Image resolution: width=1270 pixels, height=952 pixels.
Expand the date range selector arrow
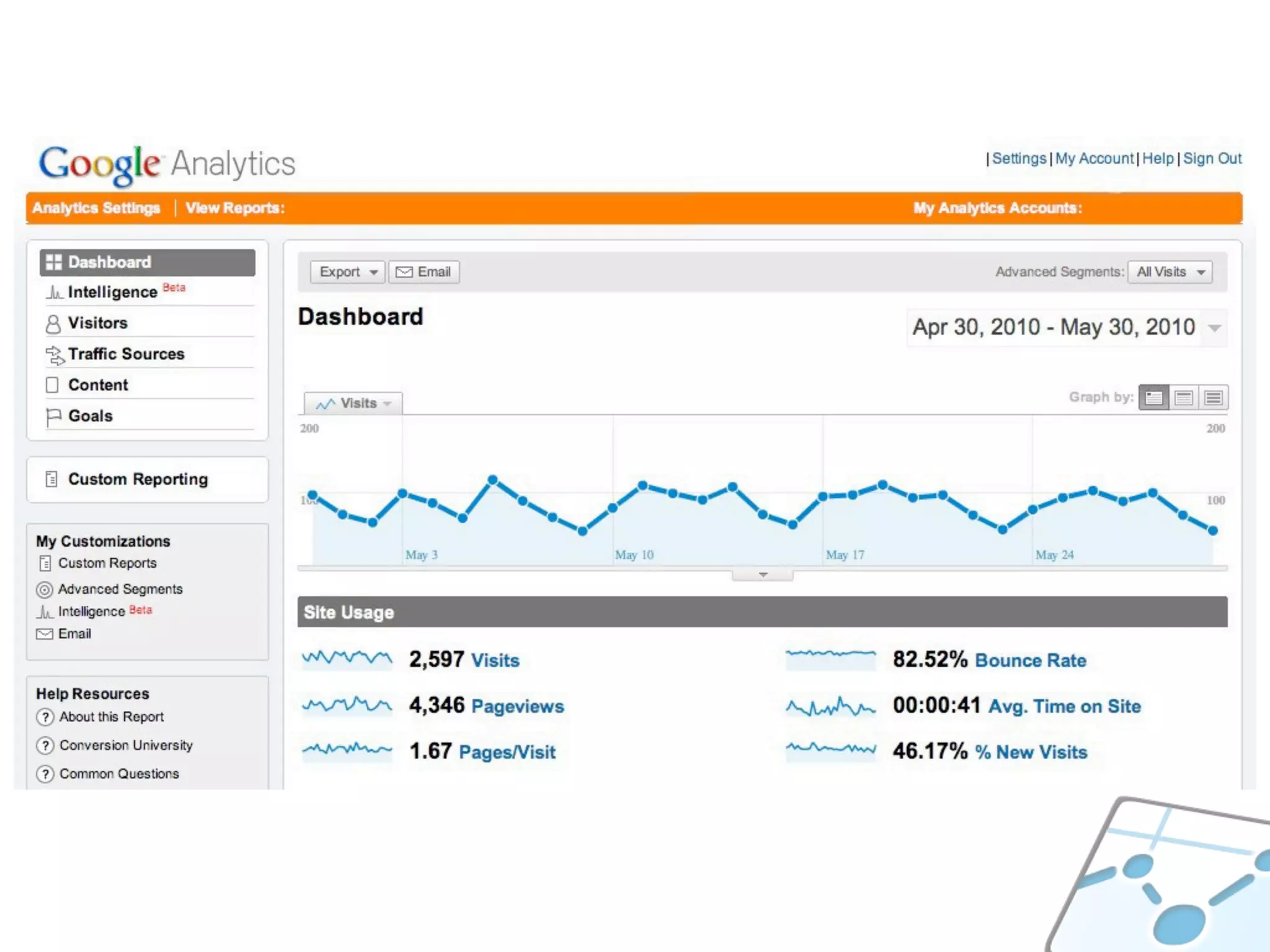[1215, 328]
